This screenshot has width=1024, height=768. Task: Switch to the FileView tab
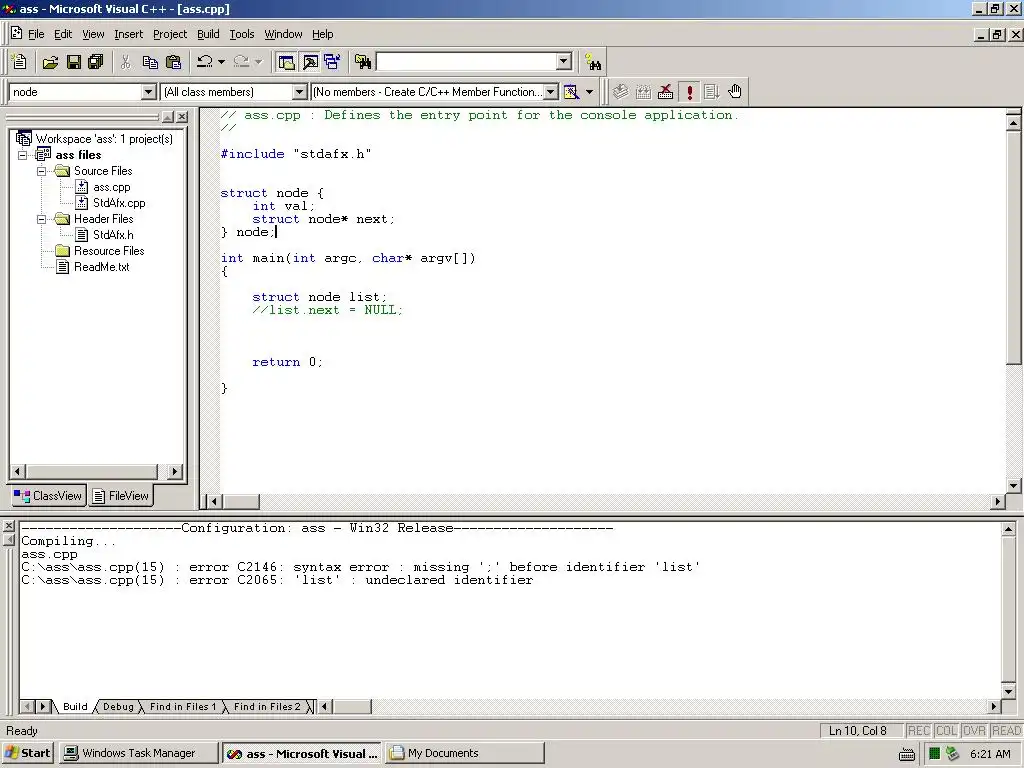click(121, 496)
